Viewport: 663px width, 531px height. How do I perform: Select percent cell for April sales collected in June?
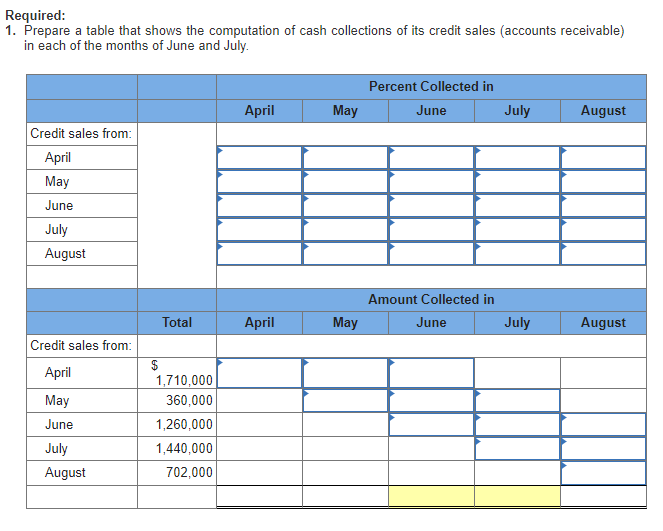431,158
